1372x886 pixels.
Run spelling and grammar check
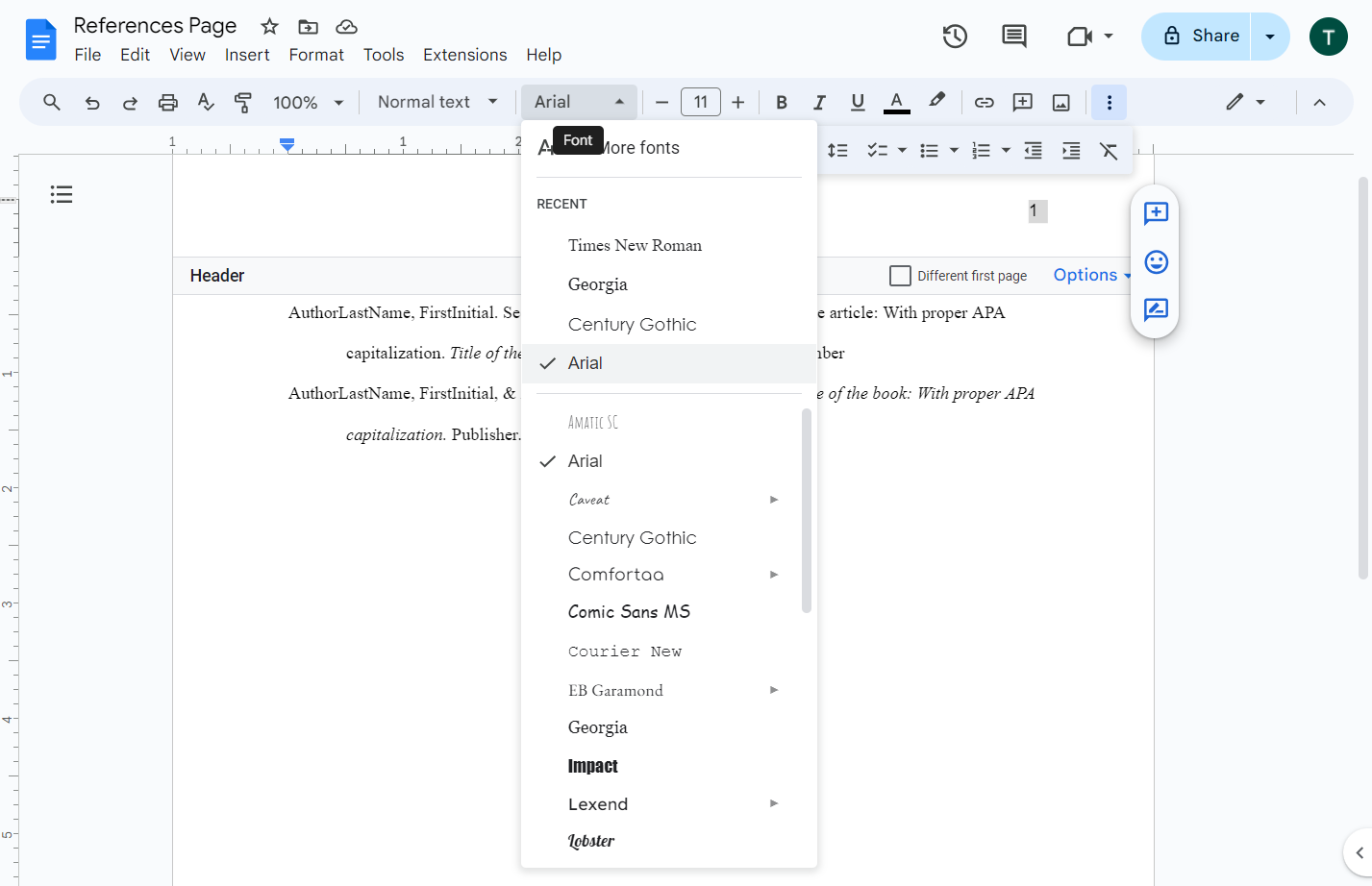click(x=206, y=102)
